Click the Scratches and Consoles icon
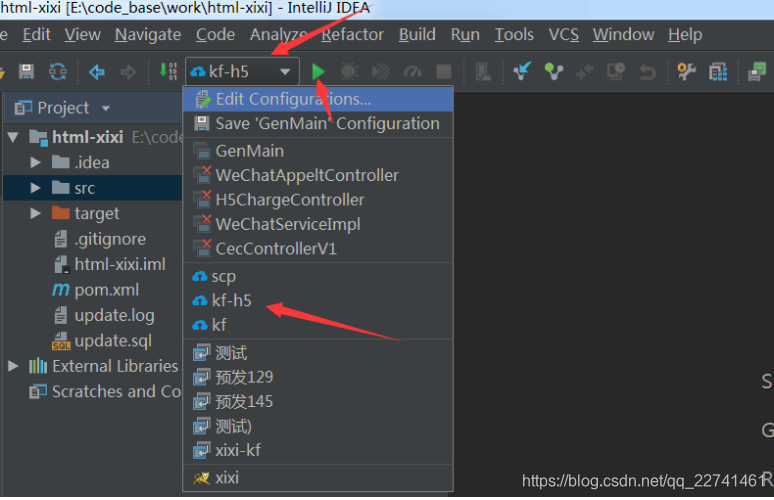Image resolution: width=774 pixels, height=500 pixels. coord(38,391)
